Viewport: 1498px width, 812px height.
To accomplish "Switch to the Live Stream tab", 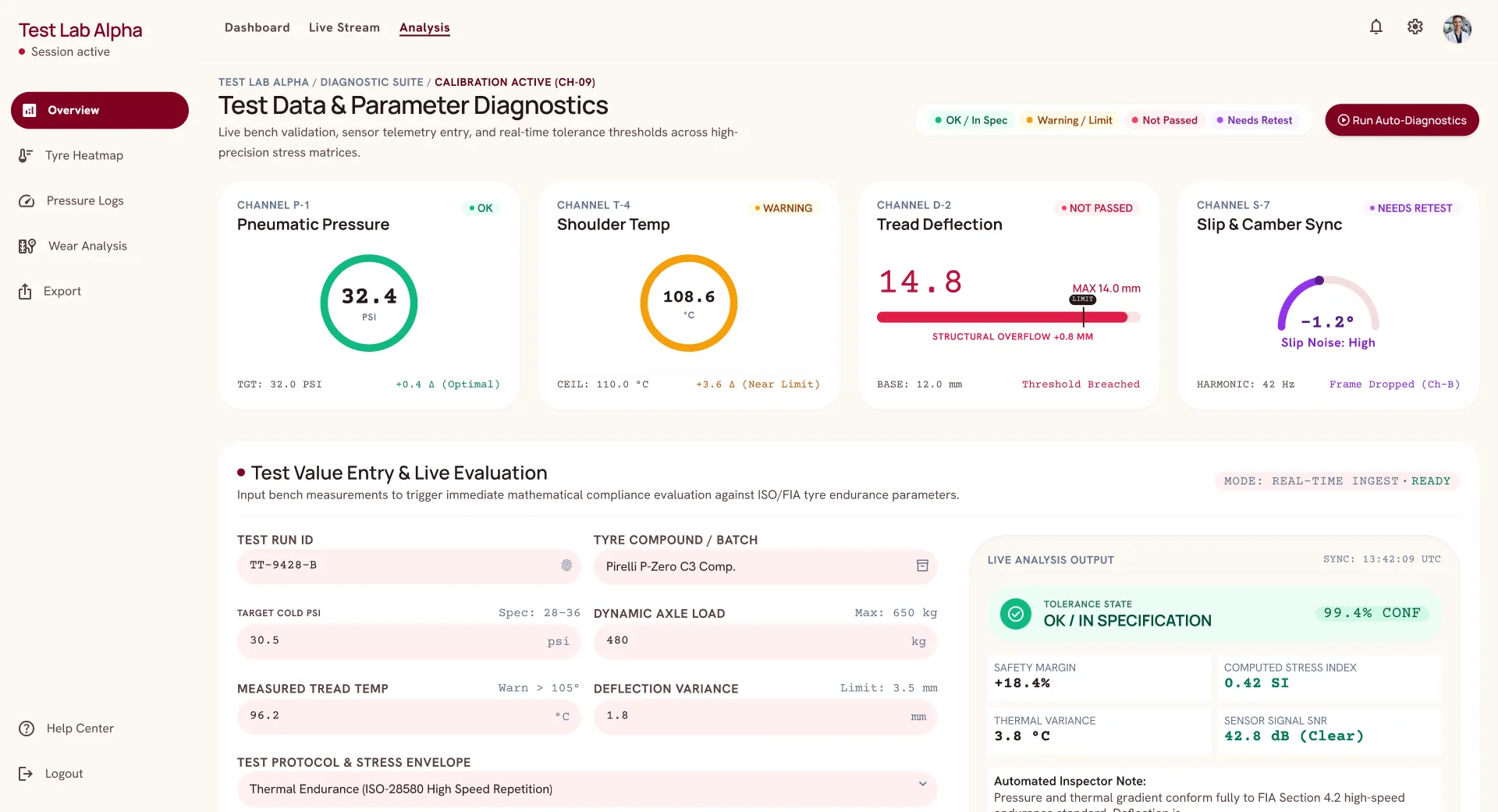I will [x=344, y=27].
